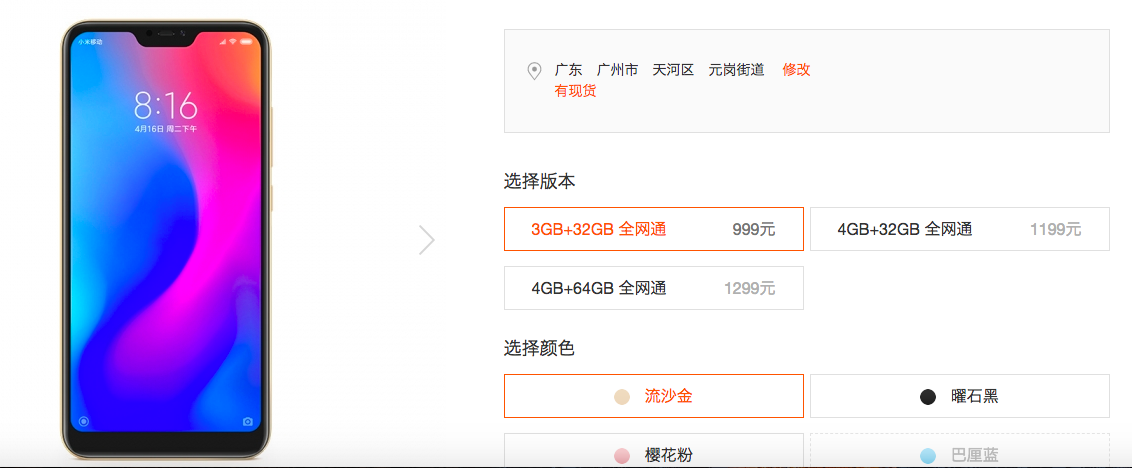Viewport: 1132px width, 468px height.
Task: Click 修改 to change delivery address
Action: [x=796, y=70]
